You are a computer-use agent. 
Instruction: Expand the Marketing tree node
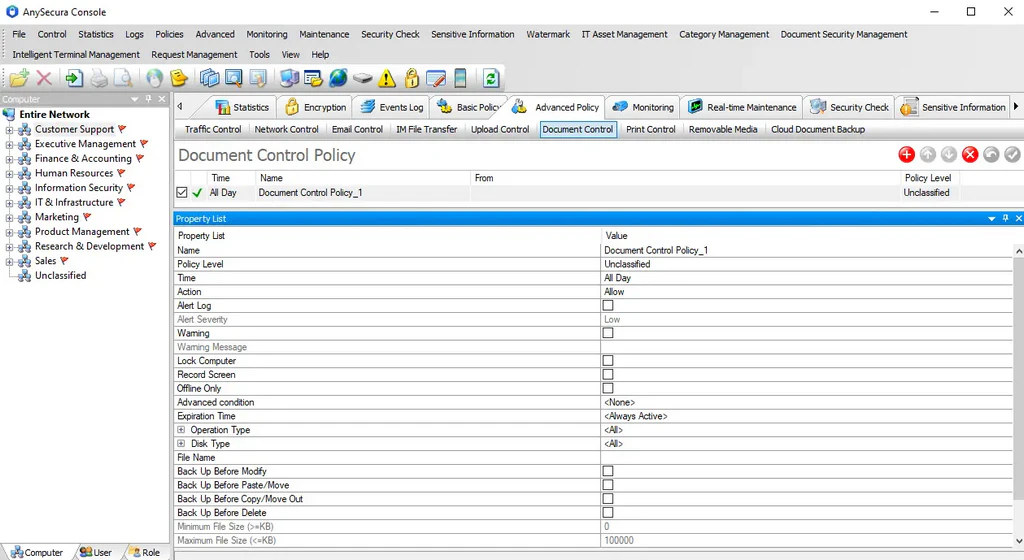(x=9, y=217)
